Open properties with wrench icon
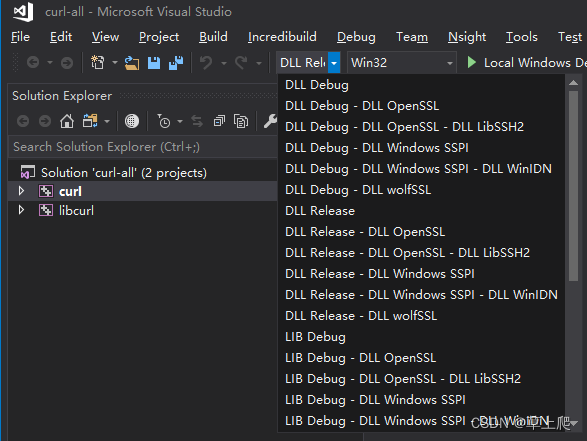 270,121
